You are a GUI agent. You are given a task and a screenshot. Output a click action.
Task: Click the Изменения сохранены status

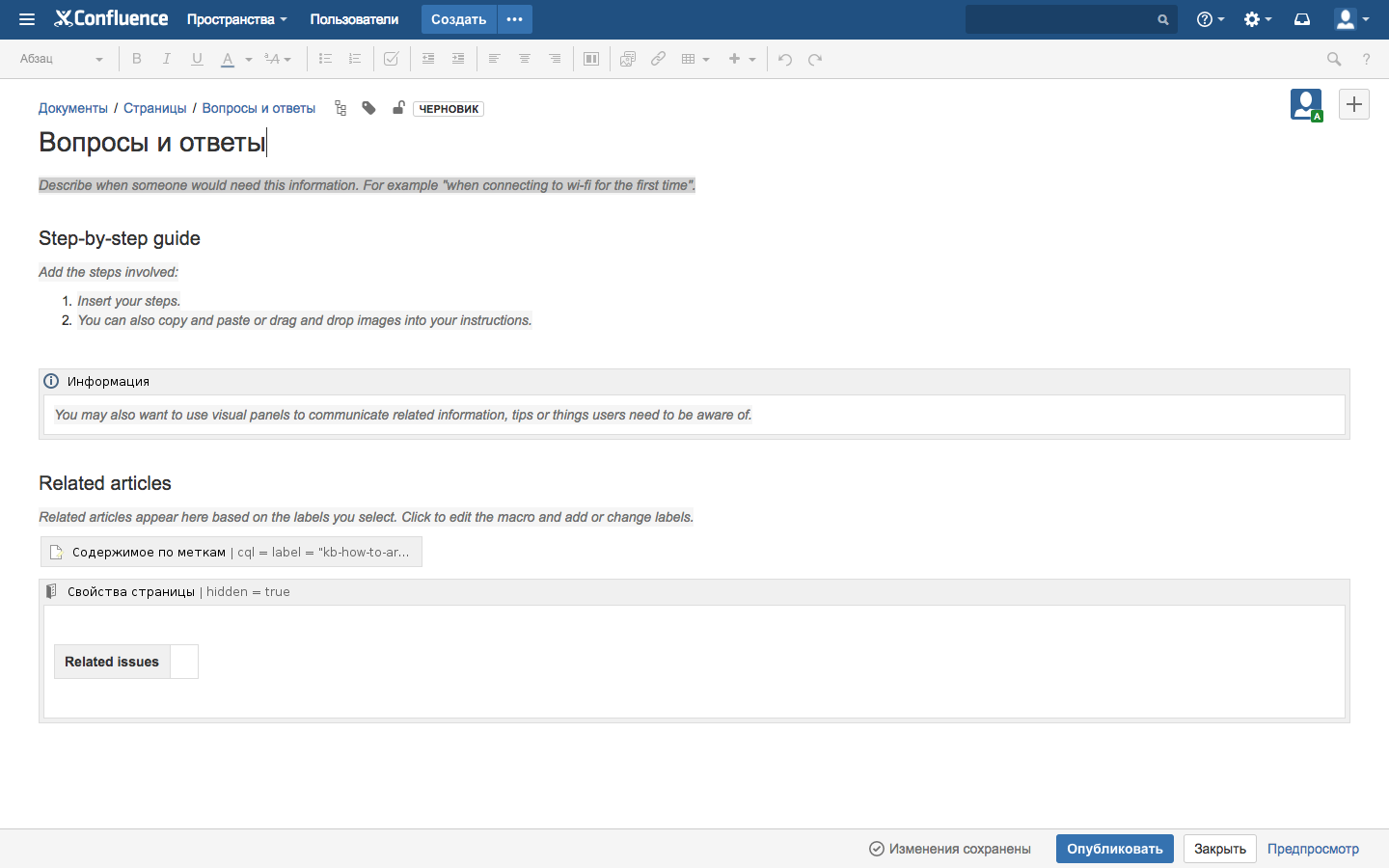click(950, 849)
